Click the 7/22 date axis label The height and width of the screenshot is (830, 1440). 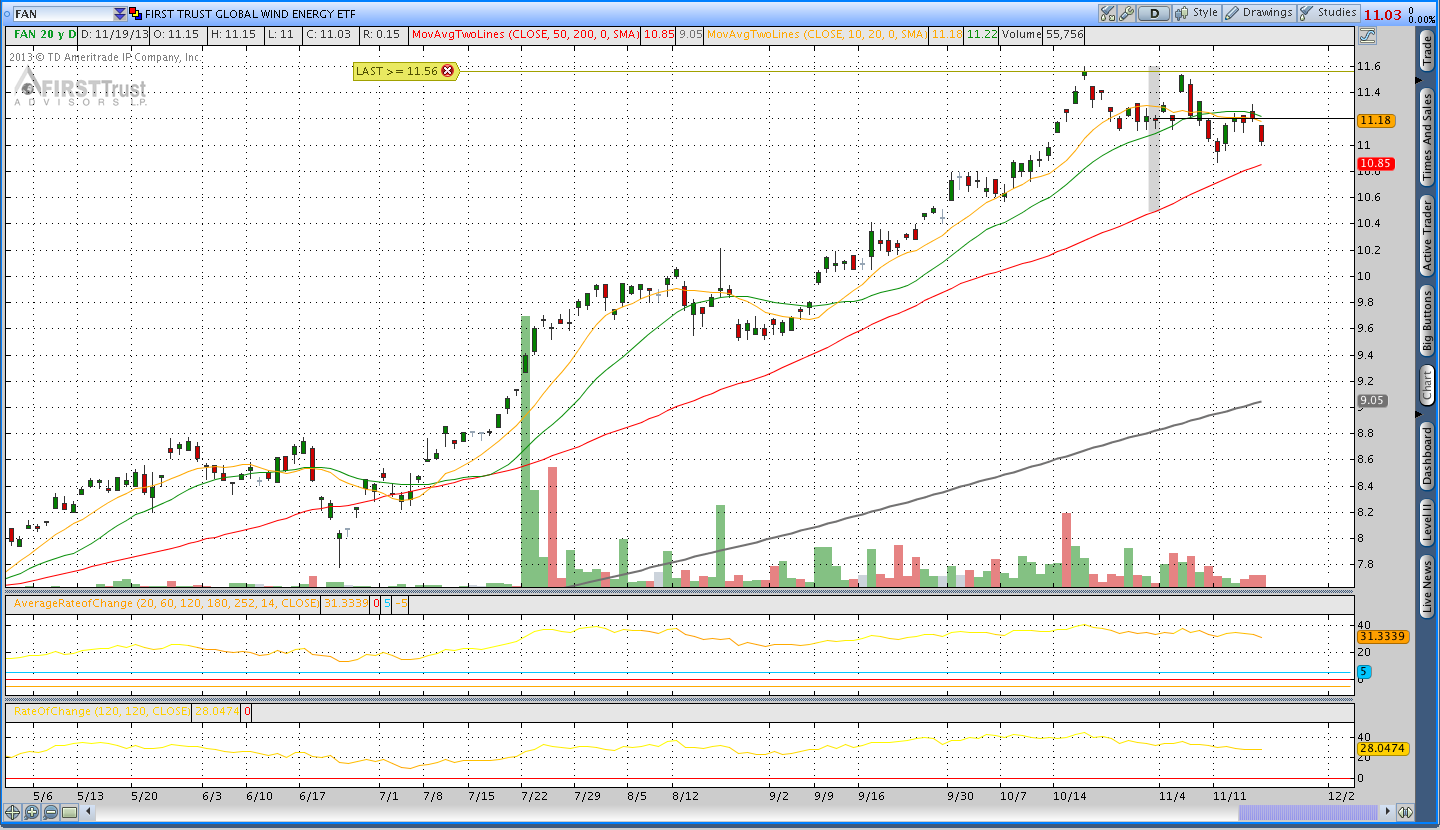click(533, 796)
